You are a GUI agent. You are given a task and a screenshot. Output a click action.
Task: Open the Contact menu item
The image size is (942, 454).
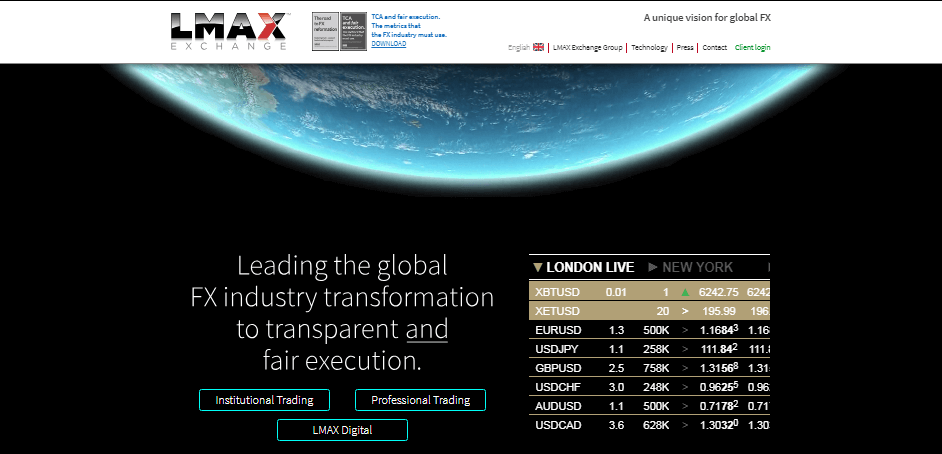(x=715, y=47)
